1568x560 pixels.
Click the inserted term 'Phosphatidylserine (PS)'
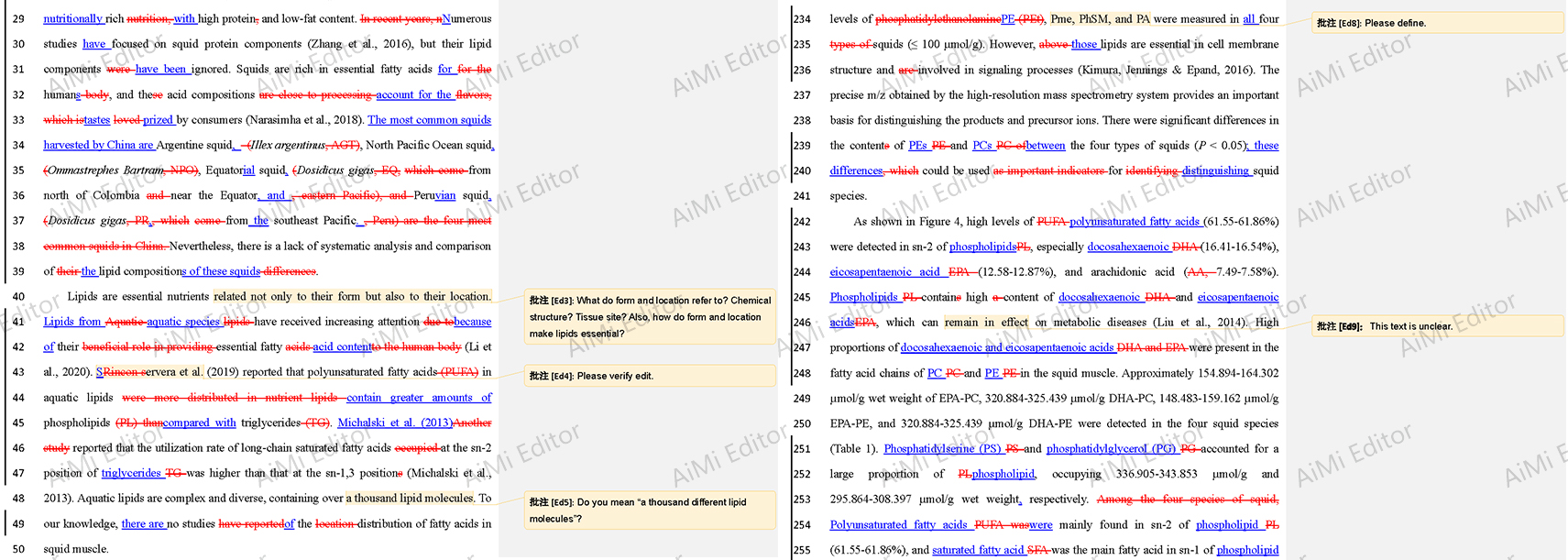tap(942, 449)
